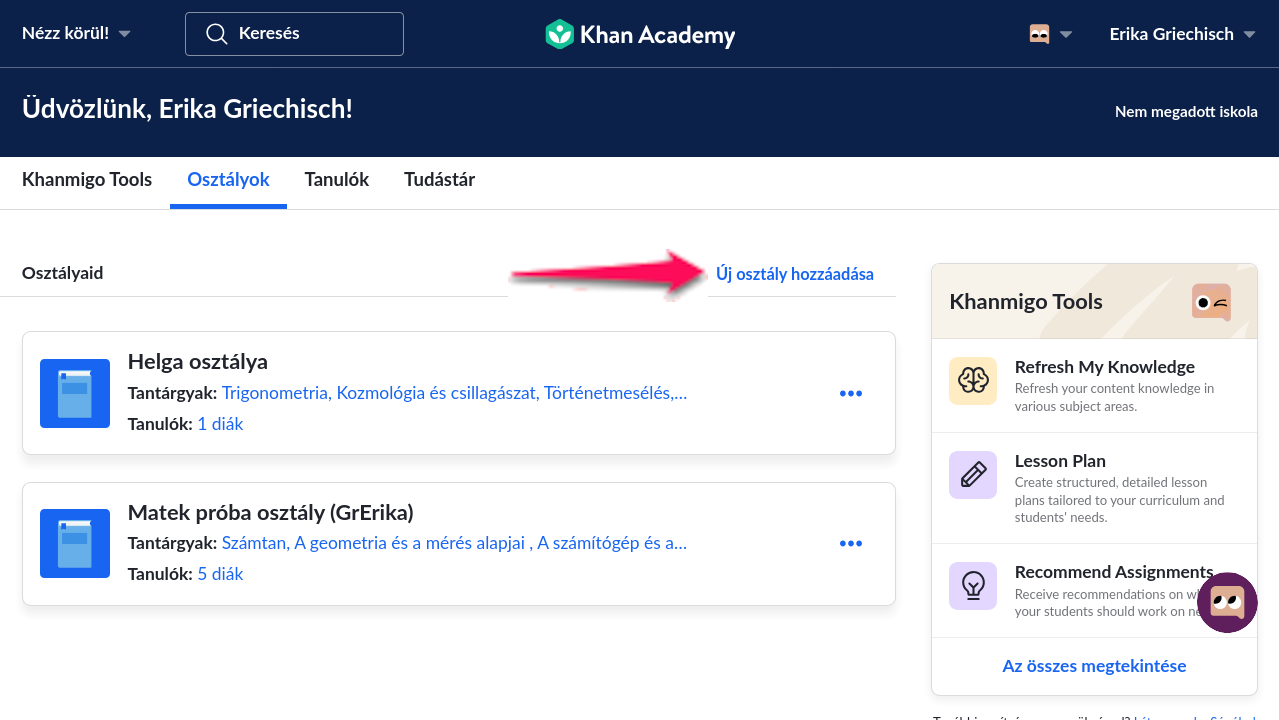1279x720 pixels.
Task: Open three-dot menu for Helga osztálya
Action: [x=851, y=394]
